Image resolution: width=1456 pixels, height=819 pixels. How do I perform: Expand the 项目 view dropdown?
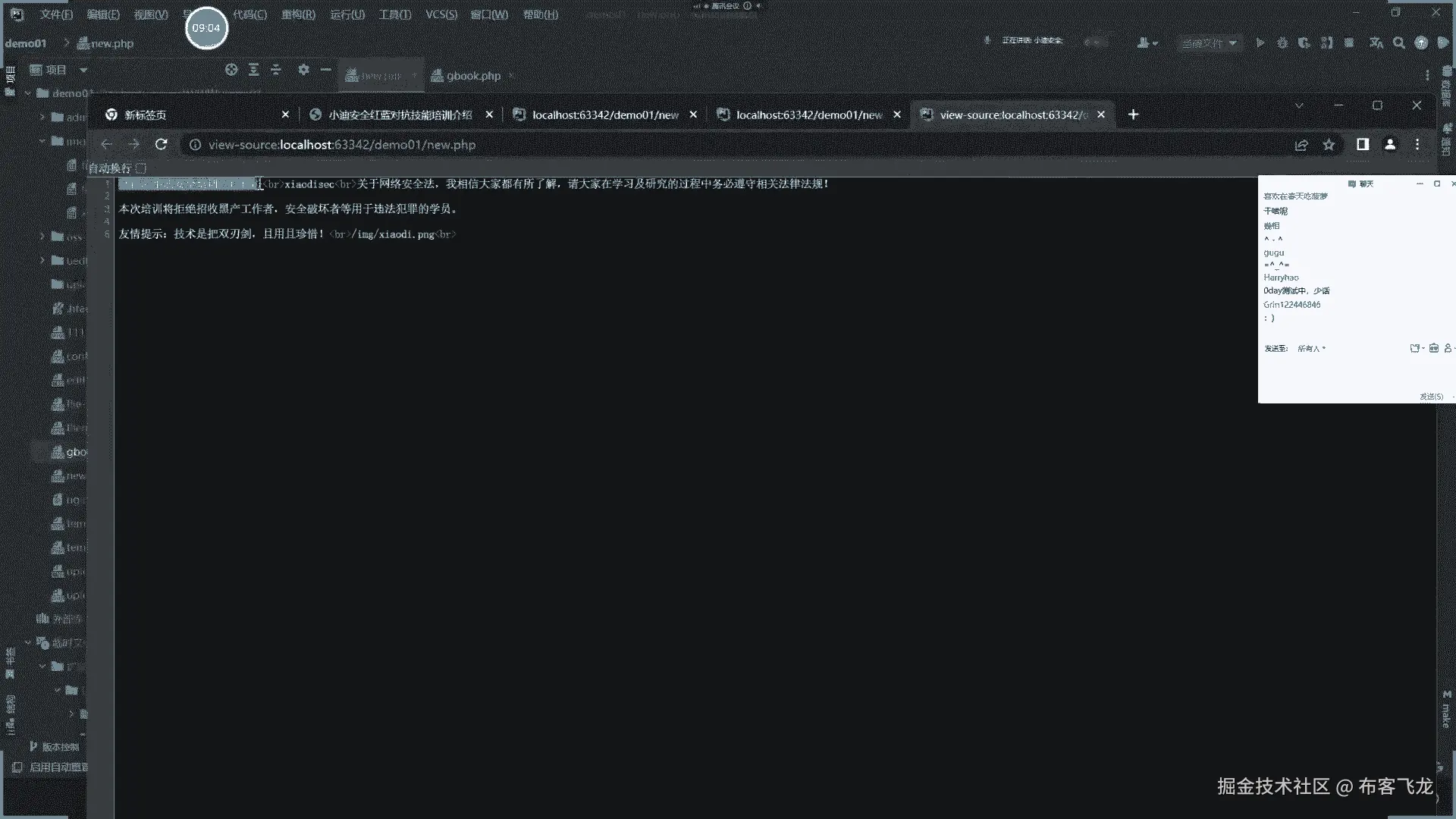click(83, 70)
